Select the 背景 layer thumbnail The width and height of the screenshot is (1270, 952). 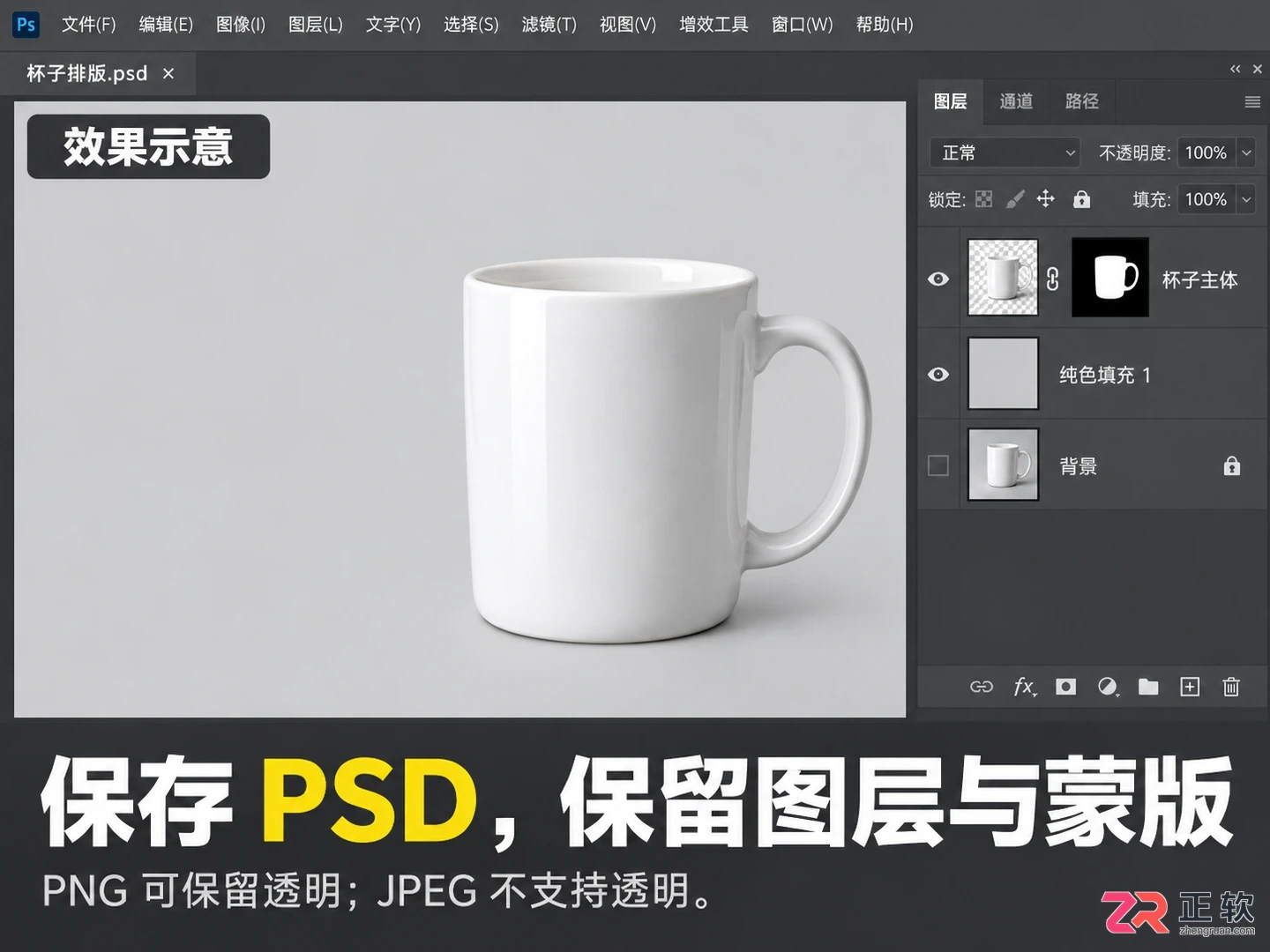click(x=1003, y=465)
